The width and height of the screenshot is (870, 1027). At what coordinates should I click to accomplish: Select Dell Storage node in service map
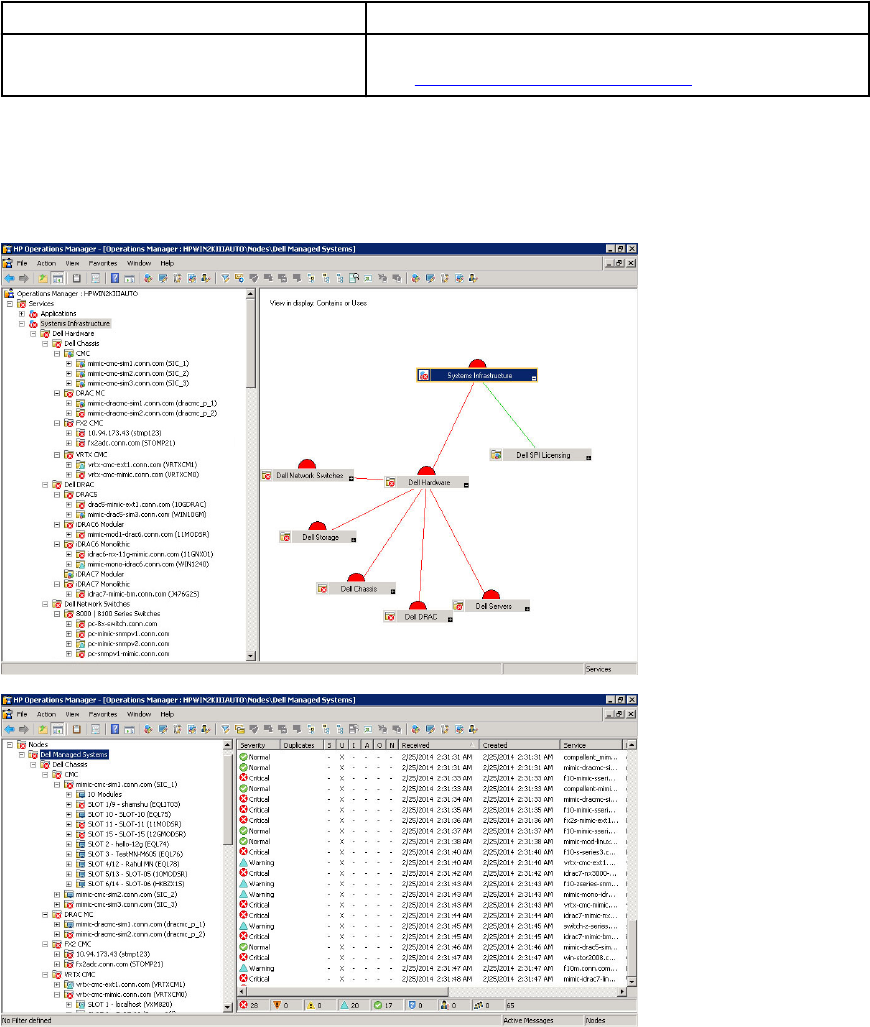pyautogui.click(x=318, y=537)
